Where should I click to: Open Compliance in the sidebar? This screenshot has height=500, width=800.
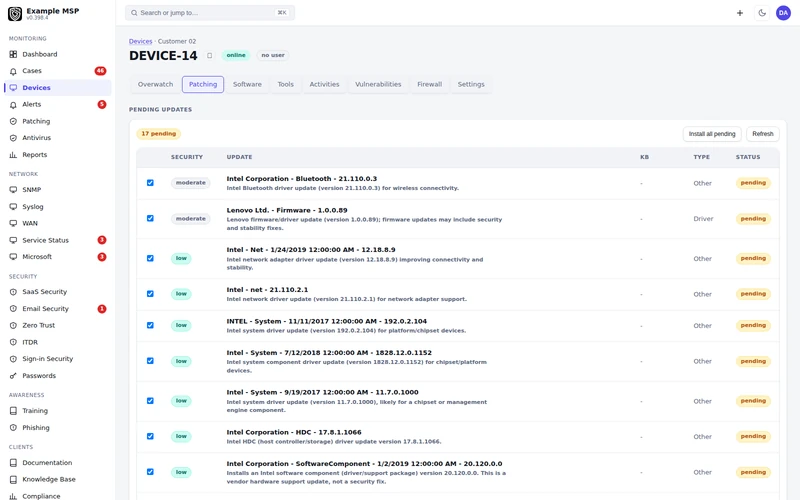pos(41,496)
